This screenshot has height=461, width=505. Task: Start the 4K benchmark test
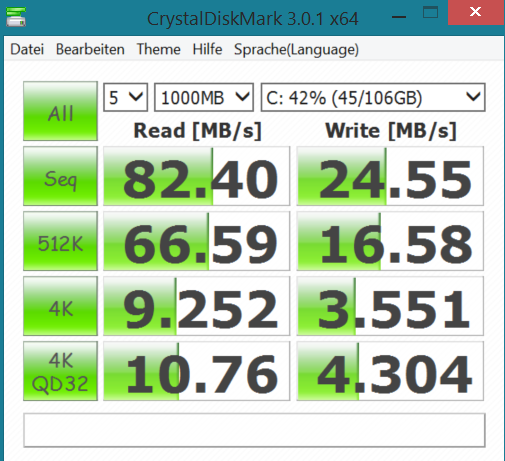click(x=60, y=306)
